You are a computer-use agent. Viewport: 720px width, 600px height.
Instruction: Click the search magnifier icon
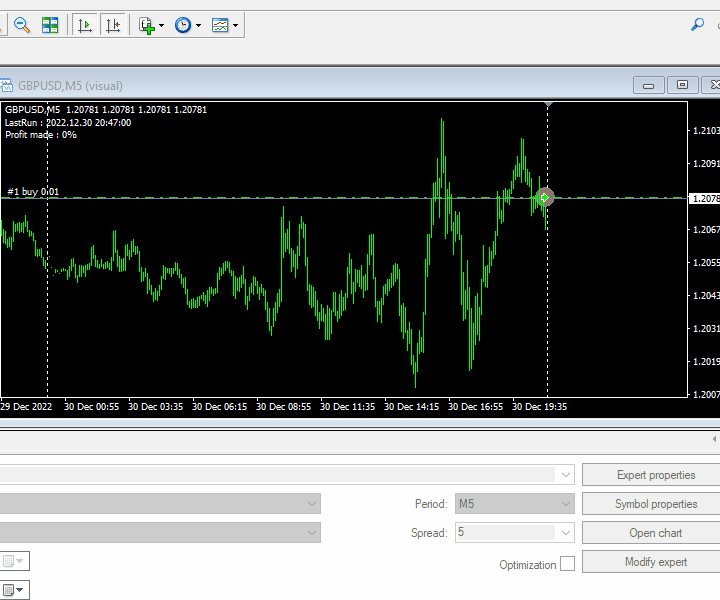coord(697,25)
